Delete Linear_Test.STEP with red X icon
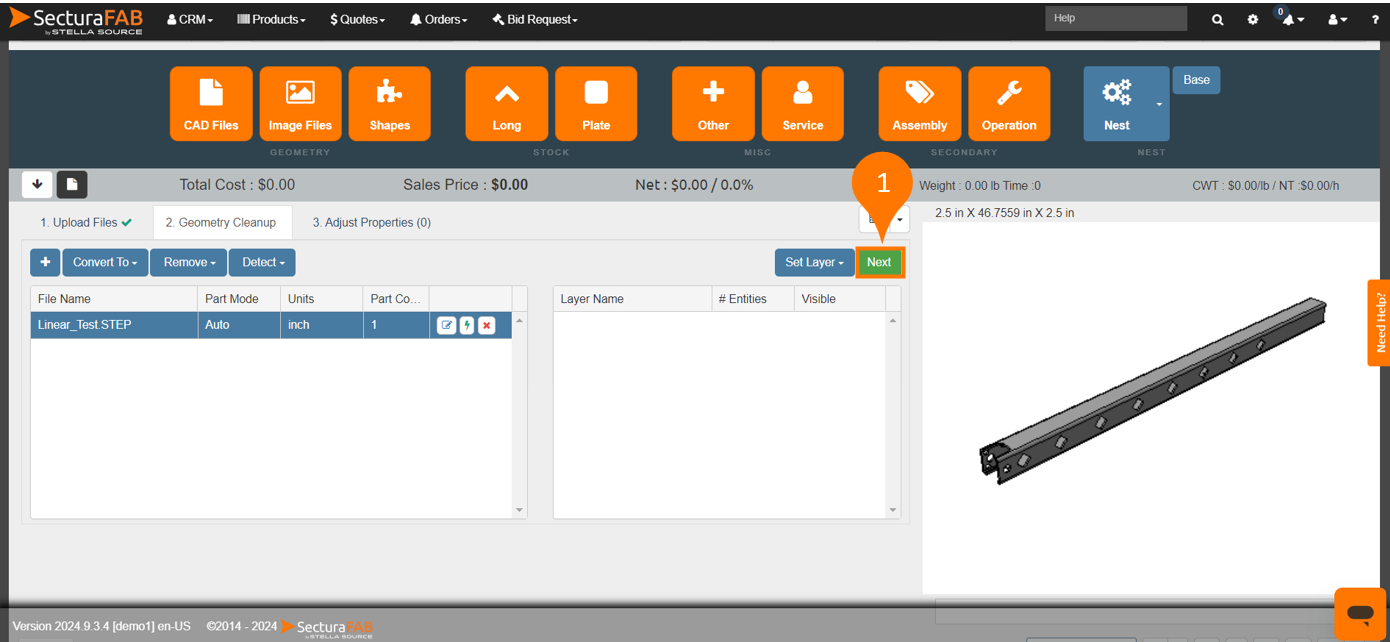 click(x=487, y=325)
